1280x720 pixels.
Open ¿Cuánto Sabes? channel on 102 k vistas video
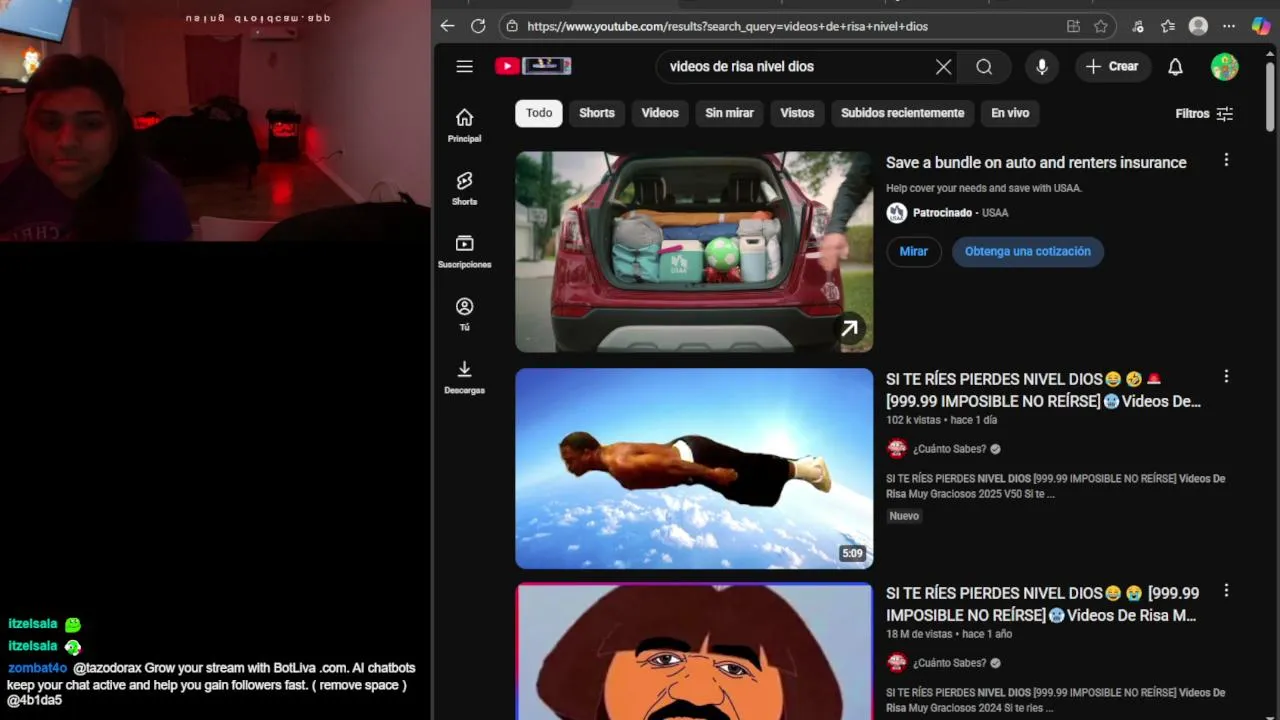[x=949, y=449]
